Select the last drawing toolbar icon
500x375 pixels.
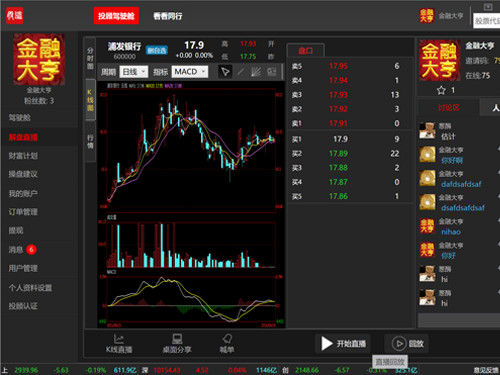(271, 72)
